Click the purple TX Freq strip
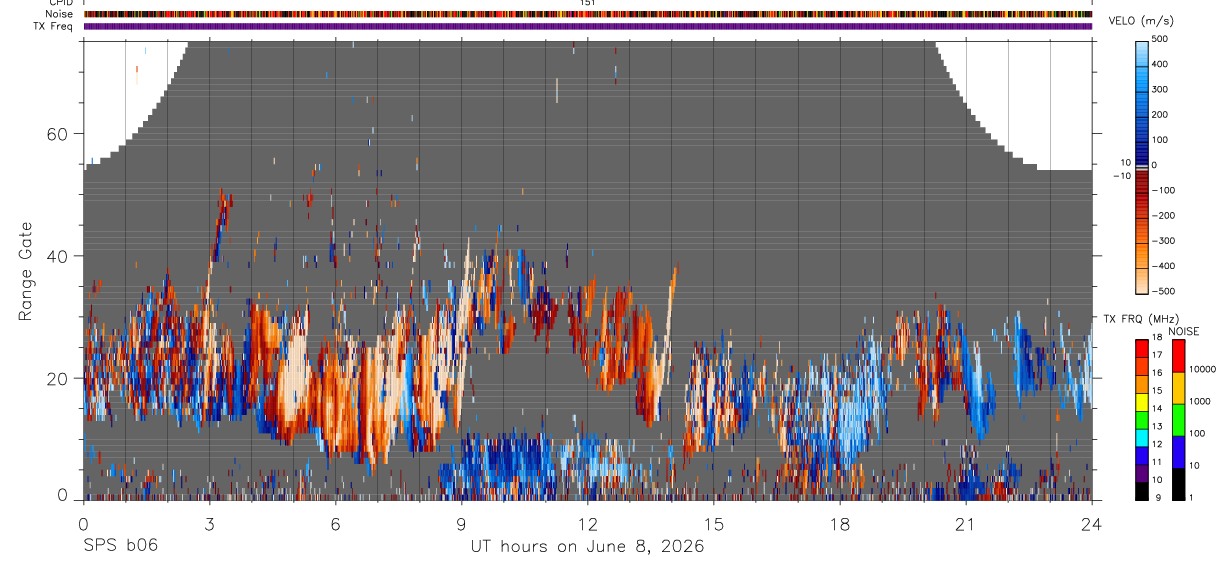 [588, 26]
